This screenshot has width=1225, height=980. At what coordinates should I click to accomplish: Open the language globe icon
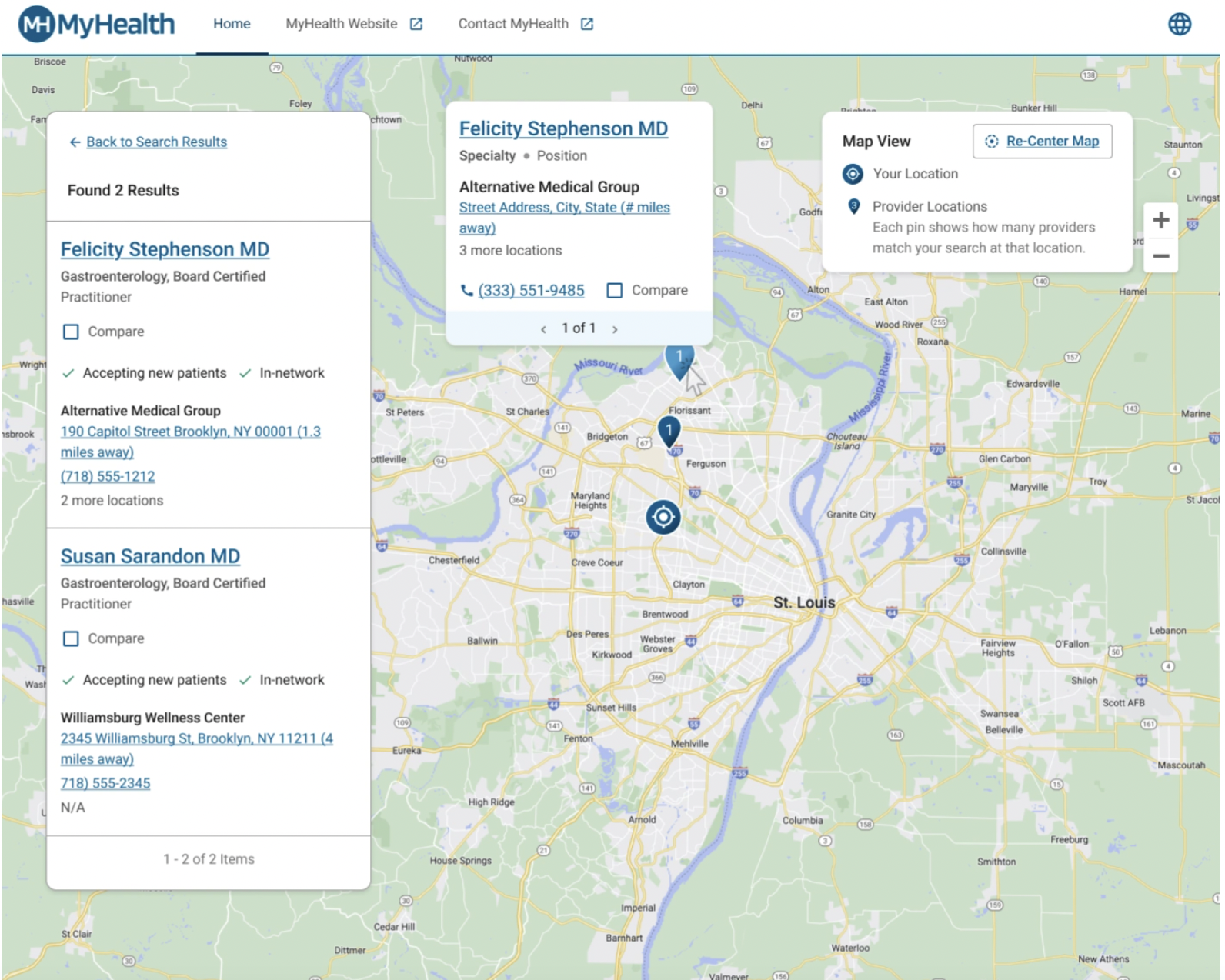click(1180, 24)
